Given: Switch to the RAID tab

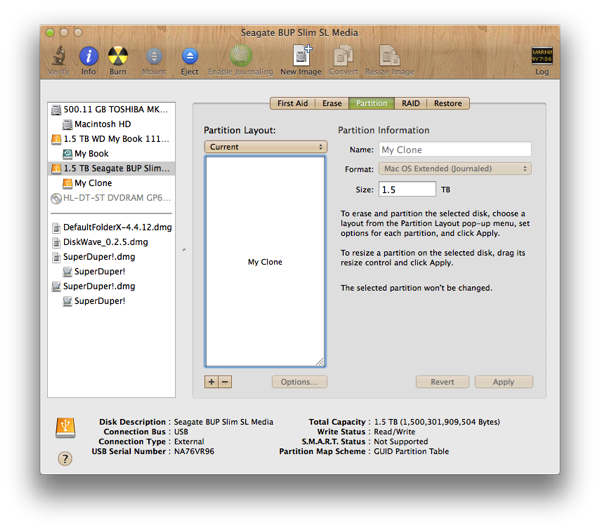Looking at the screenshot, I should coord(411,103).
